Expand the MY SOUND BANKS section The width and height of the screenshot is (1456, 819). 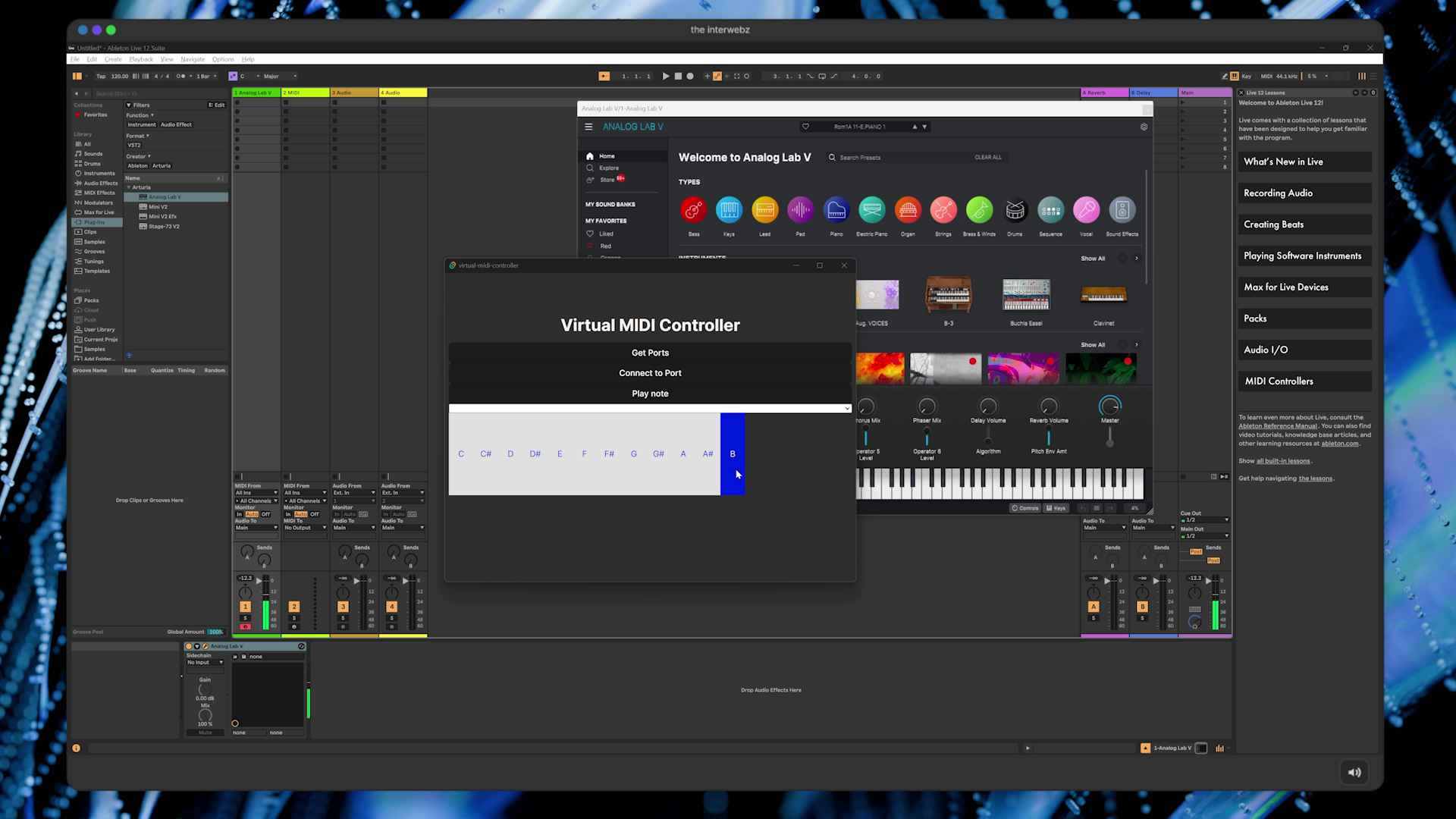pos(609,204)
